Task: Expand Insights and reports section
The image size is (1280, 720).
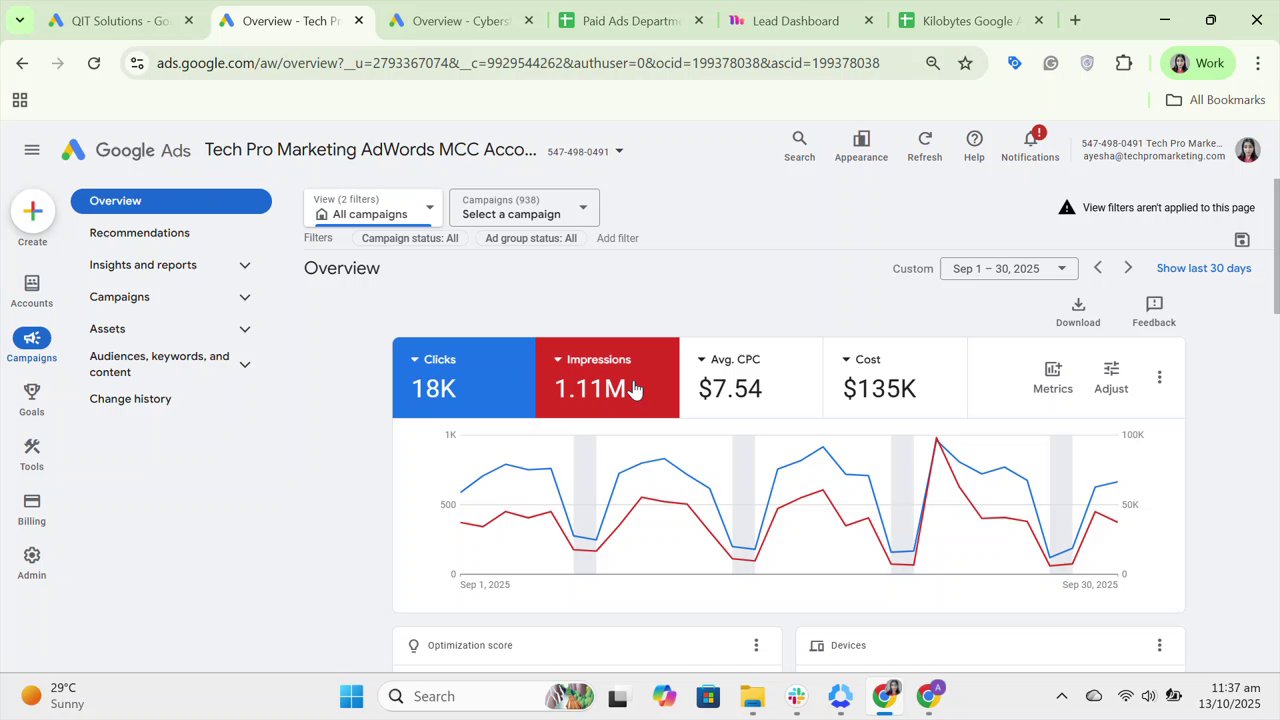Action: pos(245,265)
